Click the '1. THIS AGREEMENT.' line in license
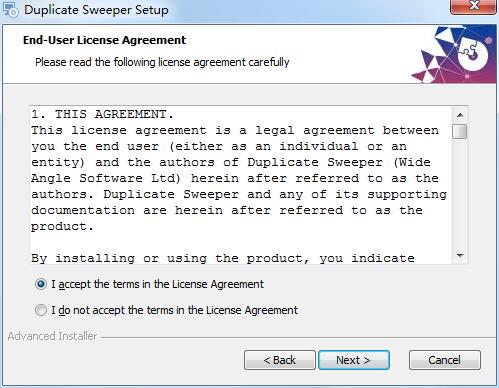 pos(103,114)
